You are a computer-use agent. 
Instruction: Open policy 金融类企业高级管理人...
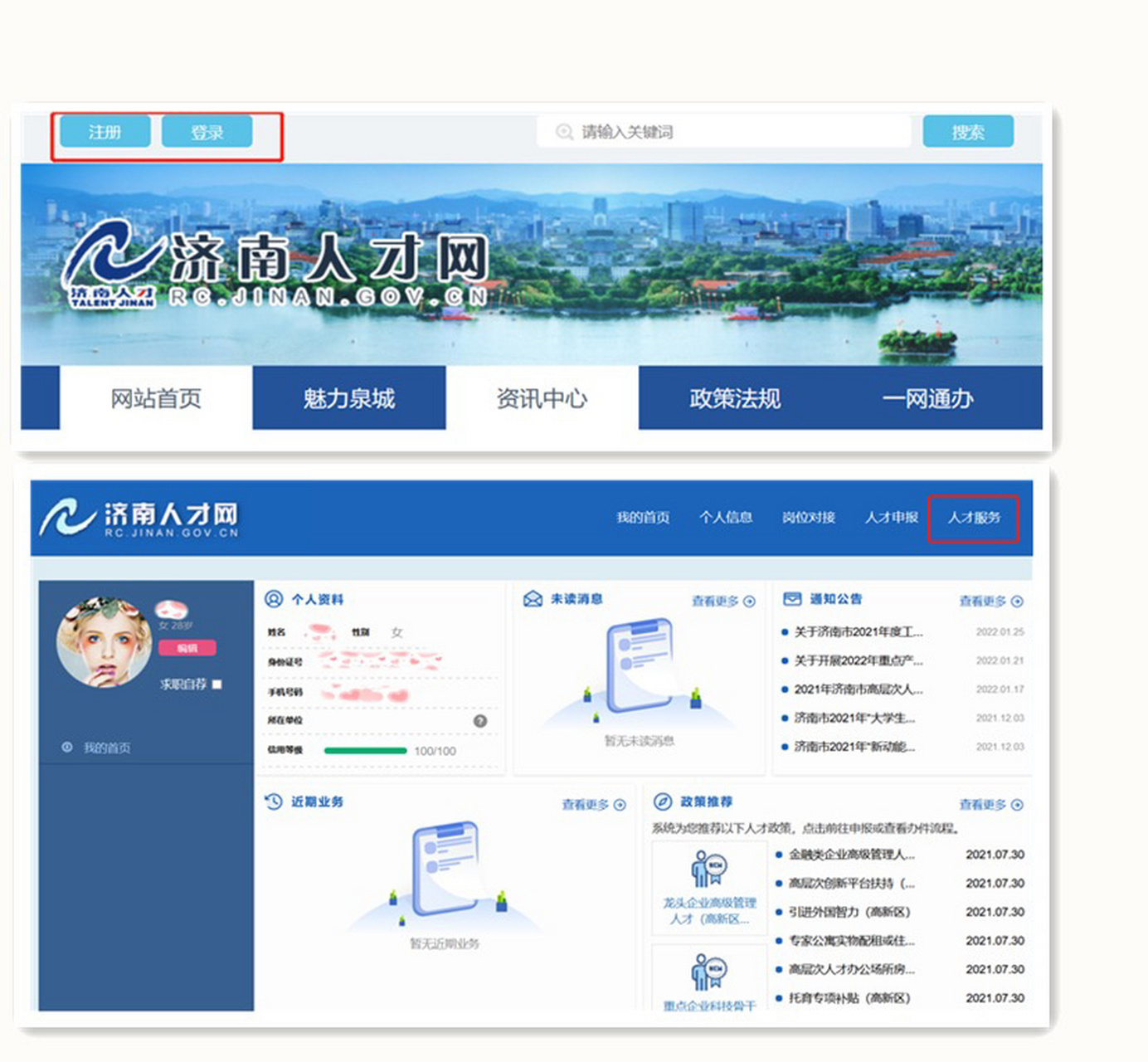852,855
